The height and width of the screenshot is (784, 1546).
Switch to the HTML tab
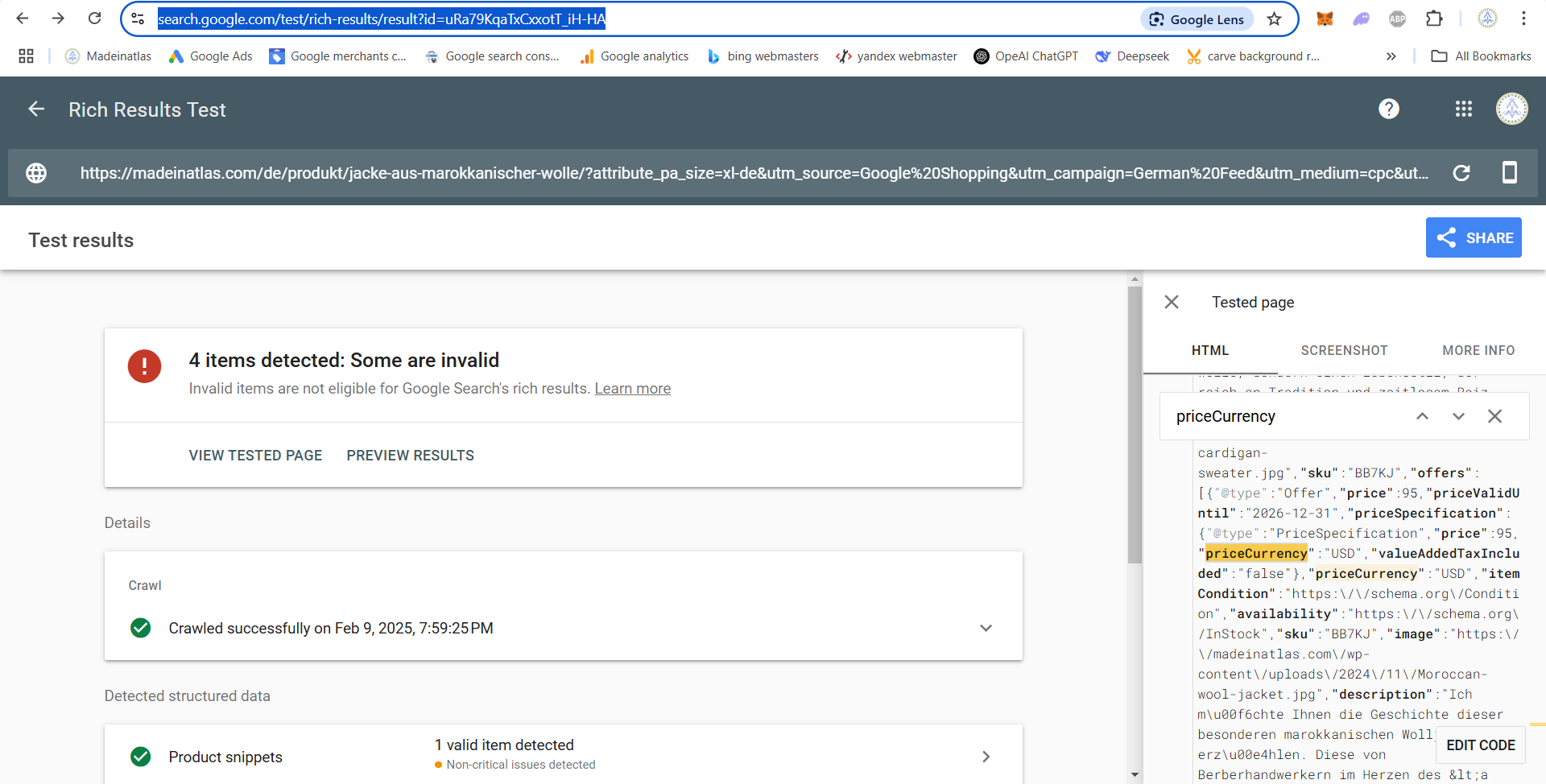(1210, 351)
